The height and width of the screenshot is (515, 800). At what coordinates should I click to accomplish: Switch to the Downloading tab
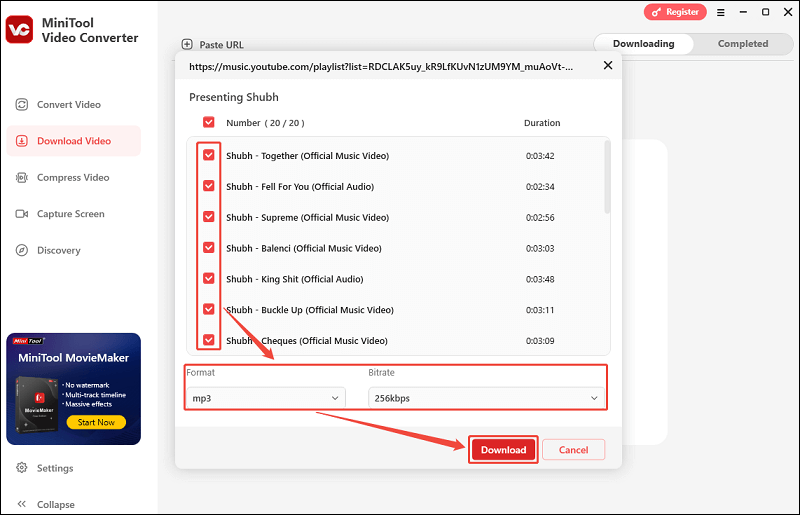pyautogui.click(x=643, y=44)
